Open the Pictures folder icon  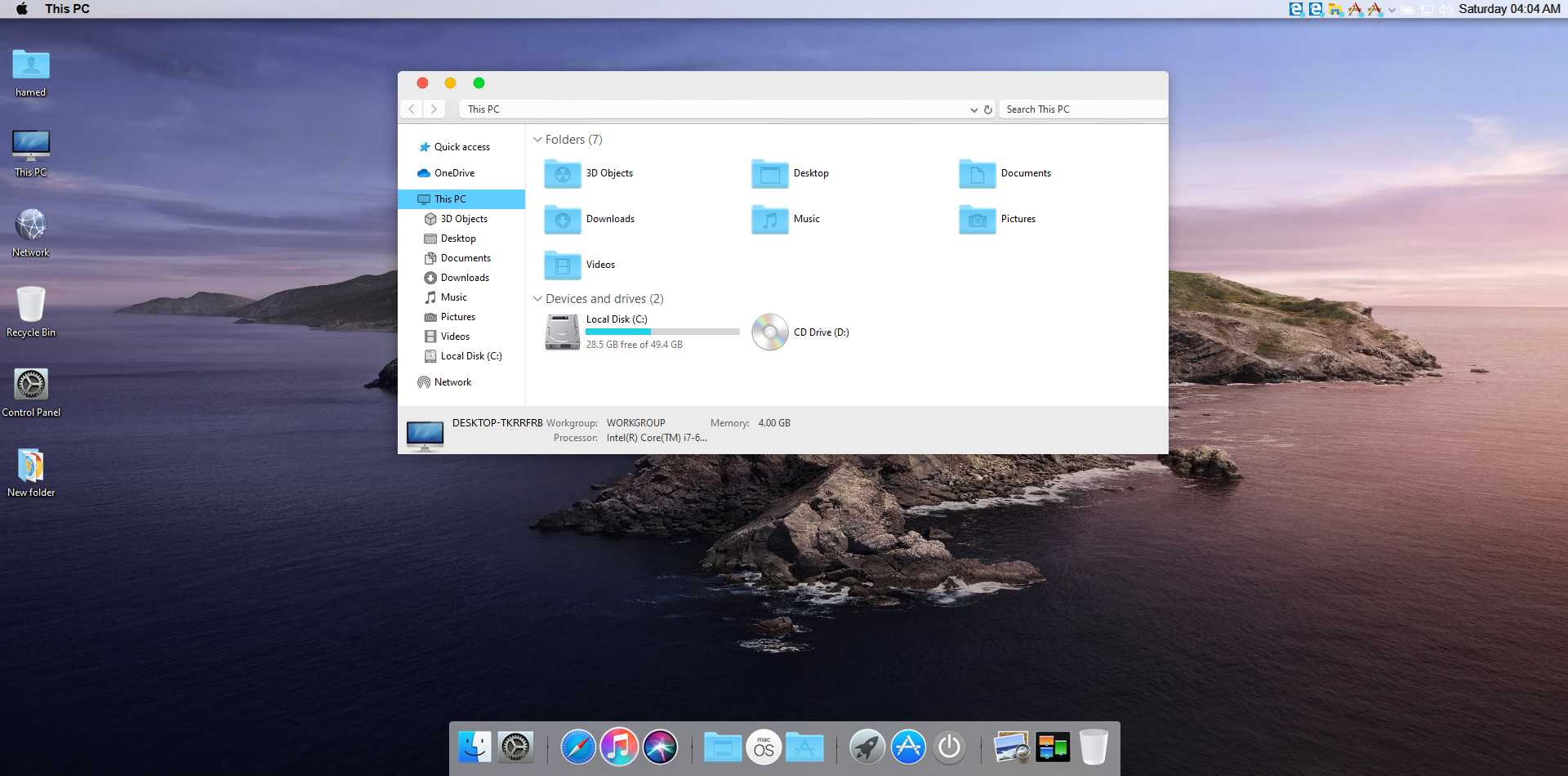pyautogui.click(x=977, y=220)
